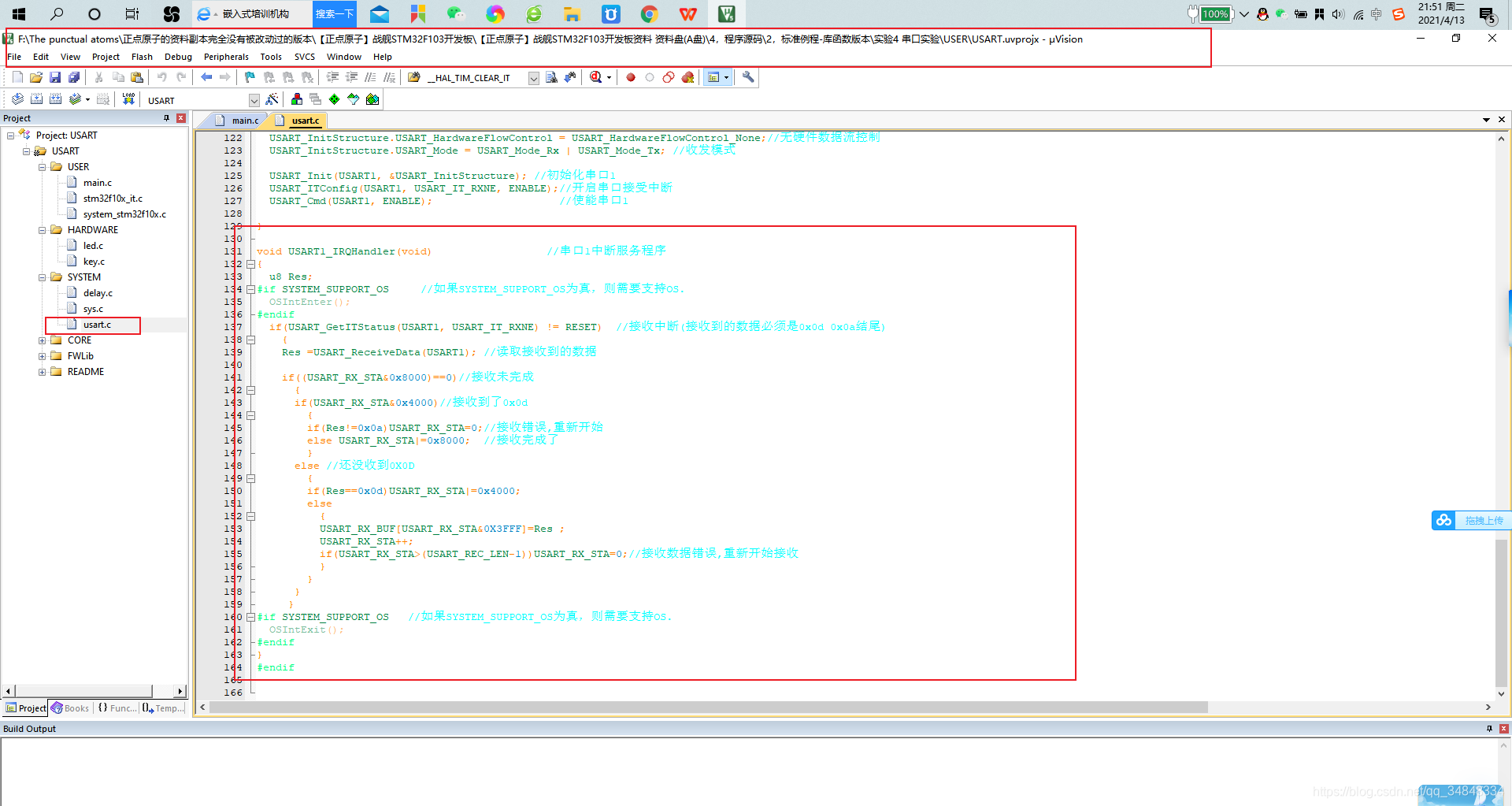Open the Debug menu
Viewport: 1512px width, 806px height.
click(178, 57)
